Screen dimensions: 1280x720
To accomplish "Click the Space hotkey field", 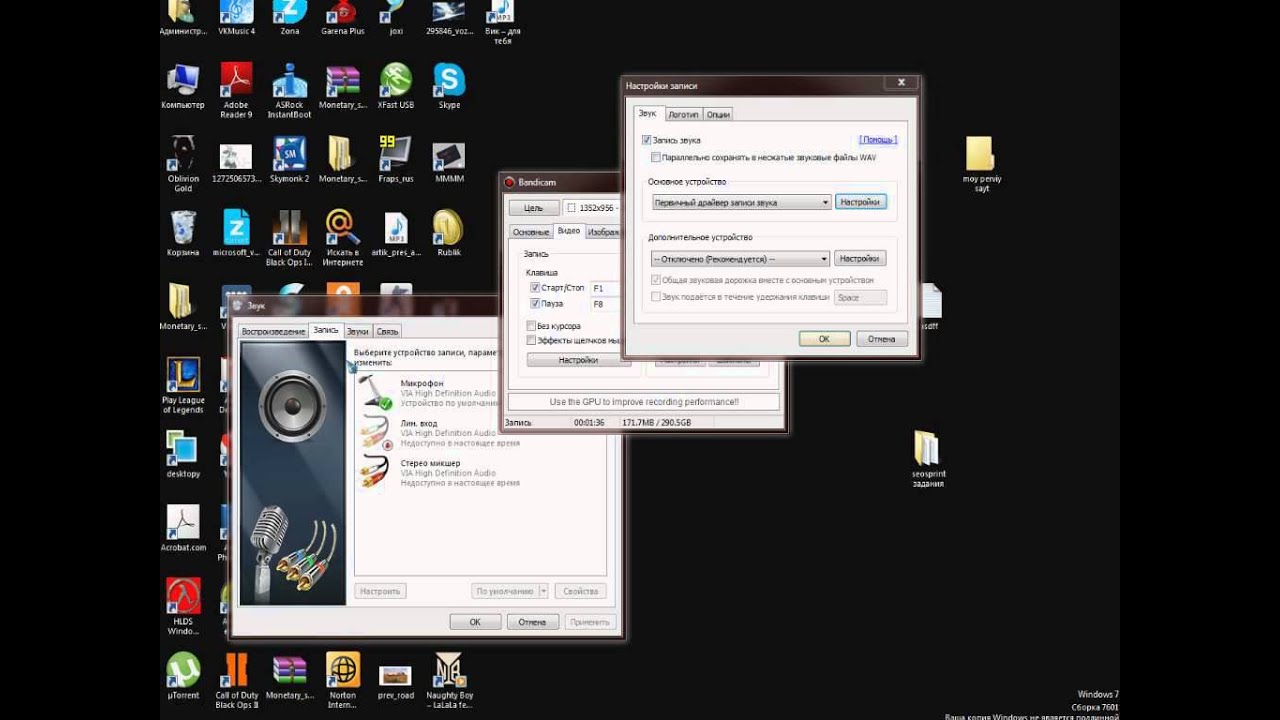I will coord(860,297).
